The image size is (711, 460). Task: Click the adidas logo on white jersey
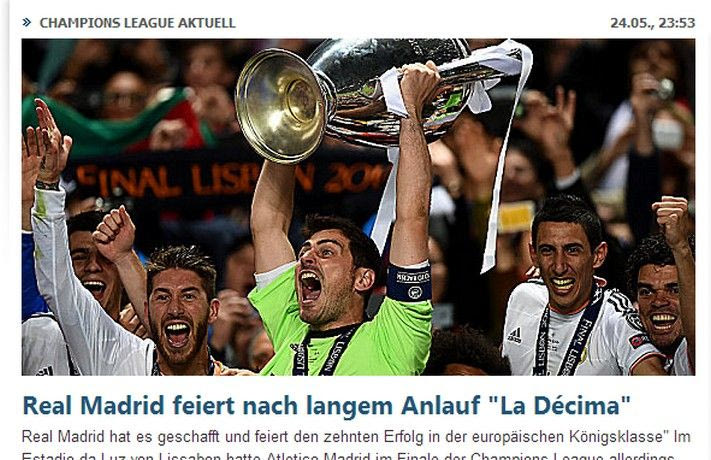click(x=514, y=336)
